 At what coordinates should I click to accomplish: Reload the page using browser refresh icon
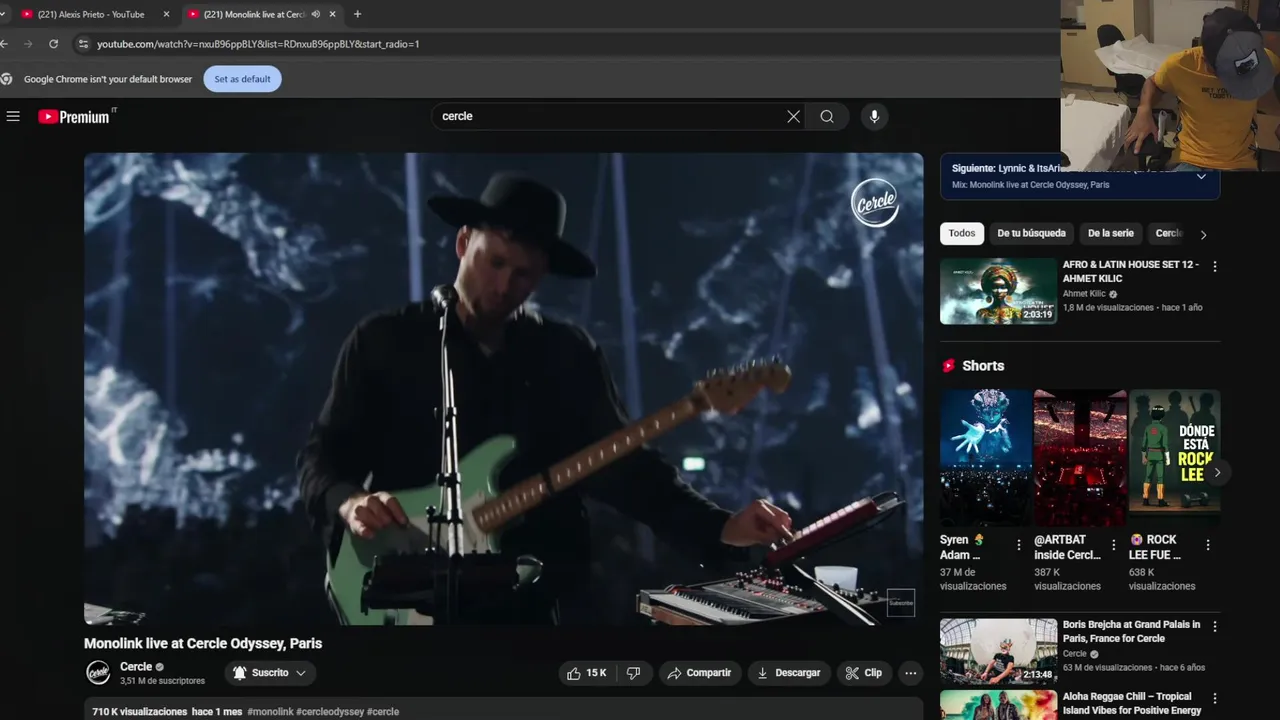coord(53,44)
